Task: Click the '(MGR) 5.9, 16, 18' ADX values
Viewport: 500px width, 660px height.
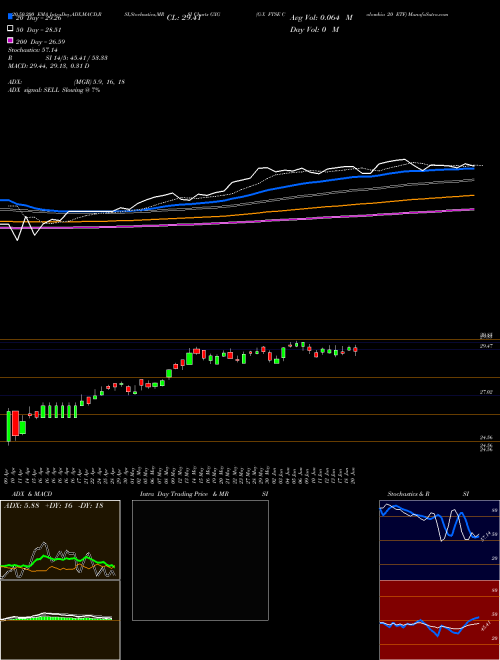Action: pos(99,82)
